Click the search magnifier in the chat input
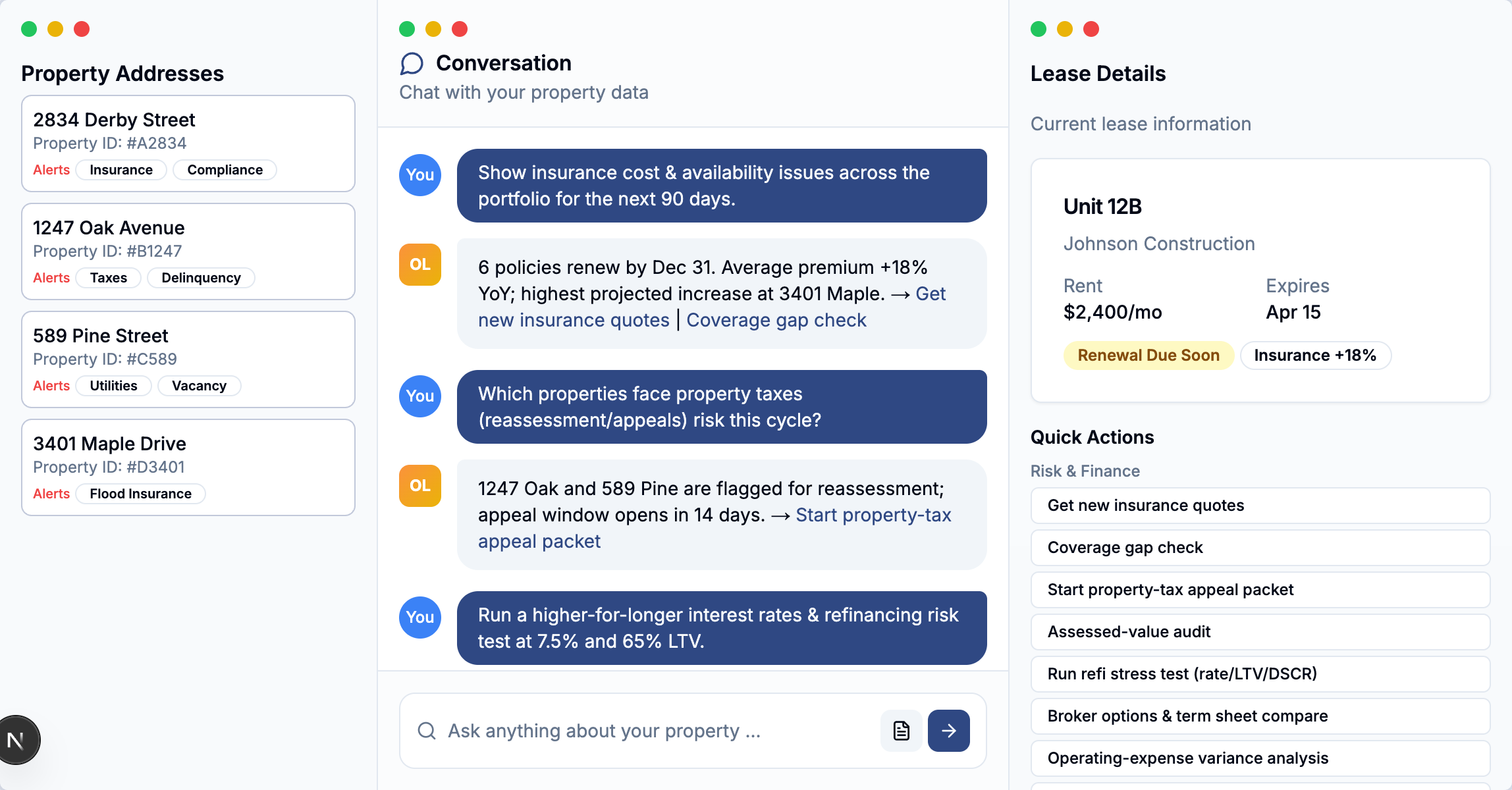Viewport: 1512px width, 790px height. pos(427,731)
